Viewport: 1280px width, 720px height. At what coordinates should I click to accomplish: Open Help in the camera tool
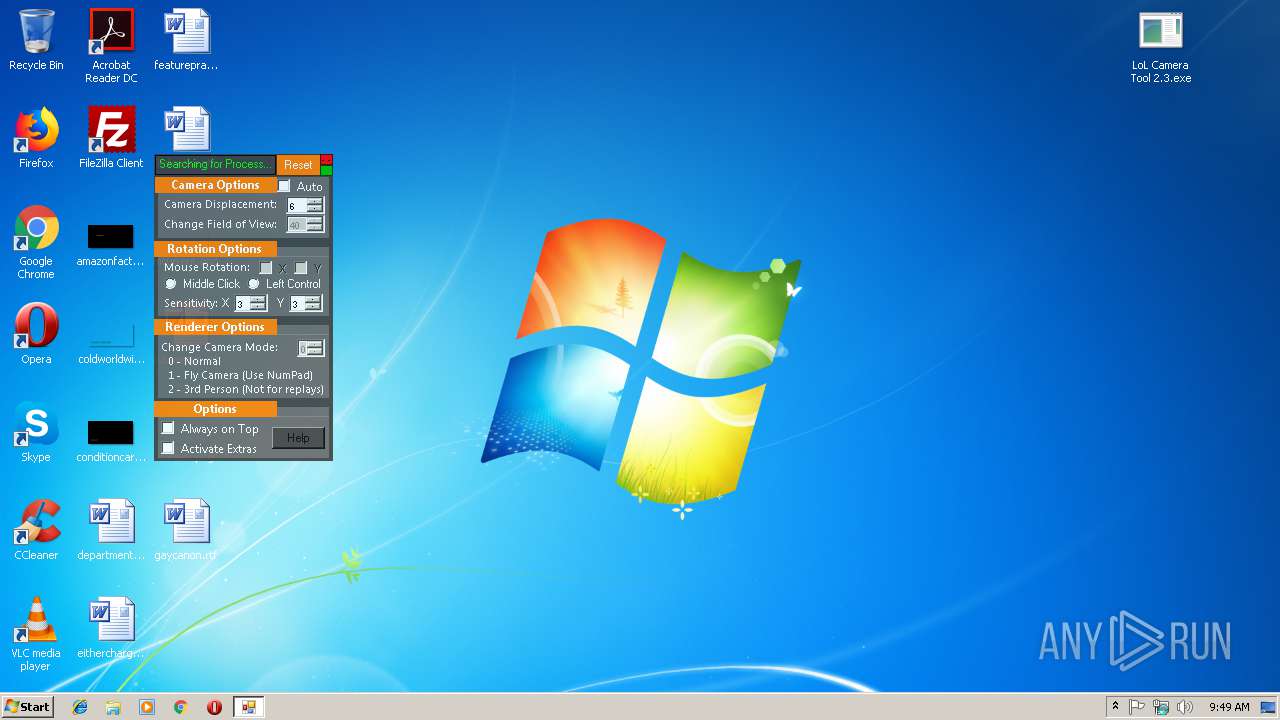(298, 438)
